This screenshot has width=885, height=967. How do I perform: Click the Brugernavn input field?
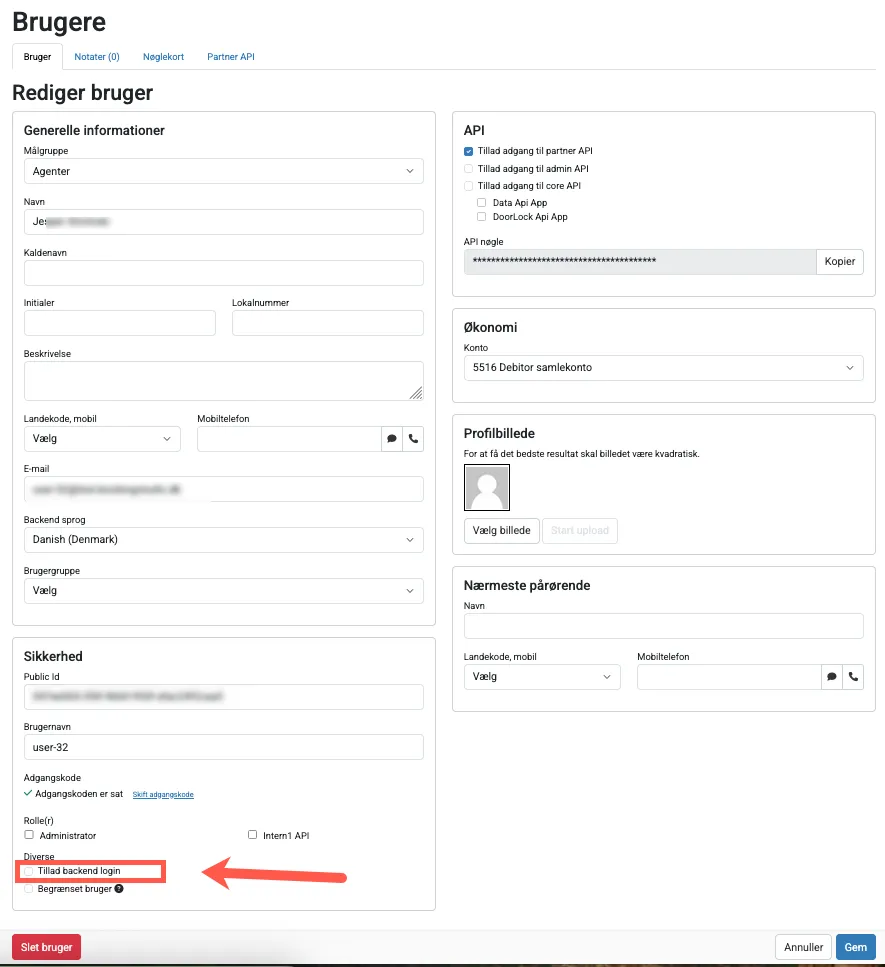coord(223,747)
